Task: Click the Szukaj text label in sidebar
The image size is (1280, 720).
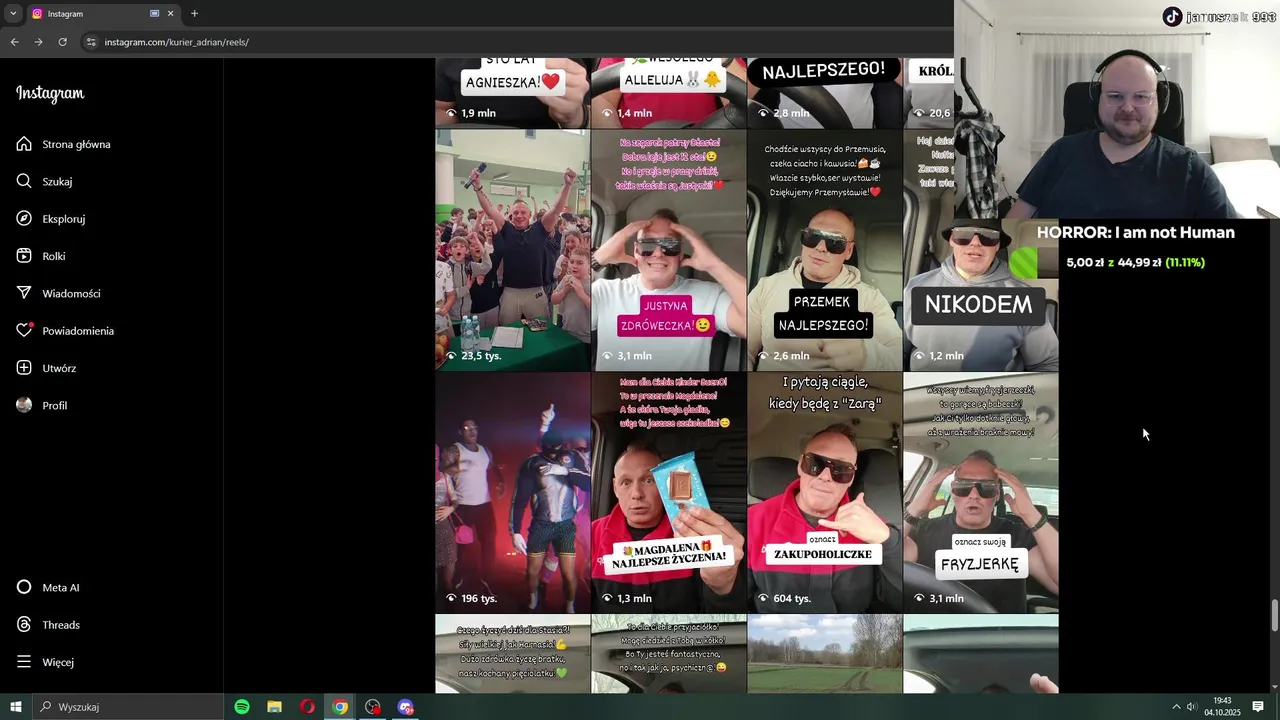Action: 57,182
